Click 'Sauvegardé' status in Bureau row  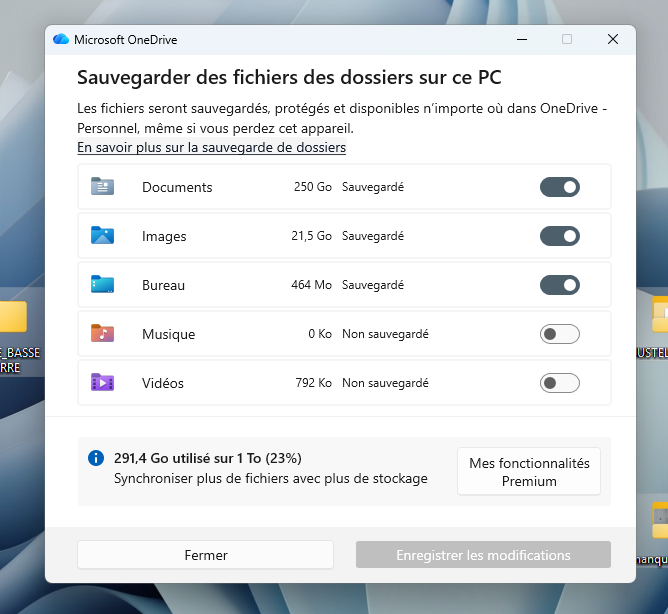373,285
